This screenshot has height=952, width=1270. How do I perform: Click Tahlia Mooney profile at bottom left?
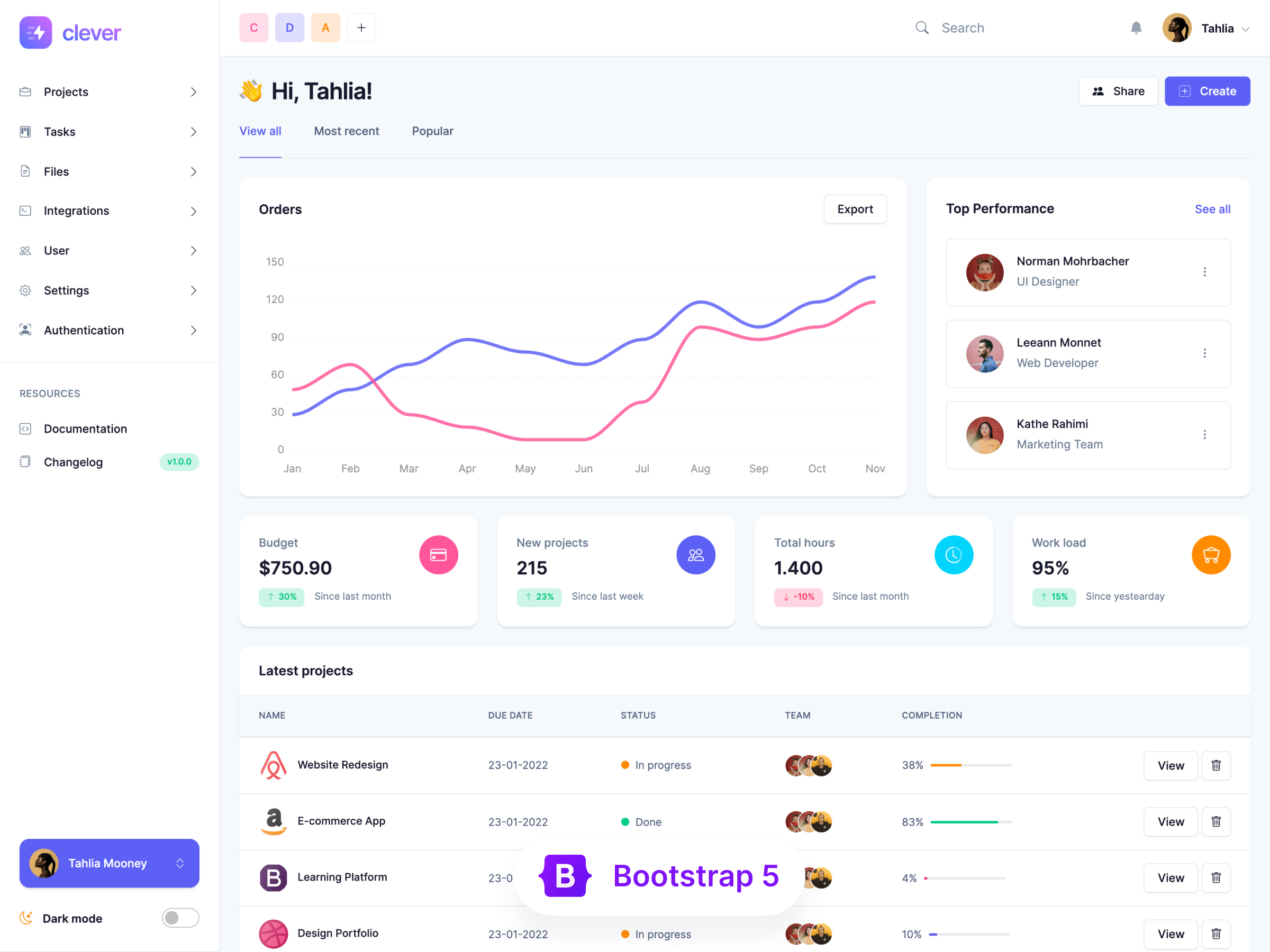109,863
